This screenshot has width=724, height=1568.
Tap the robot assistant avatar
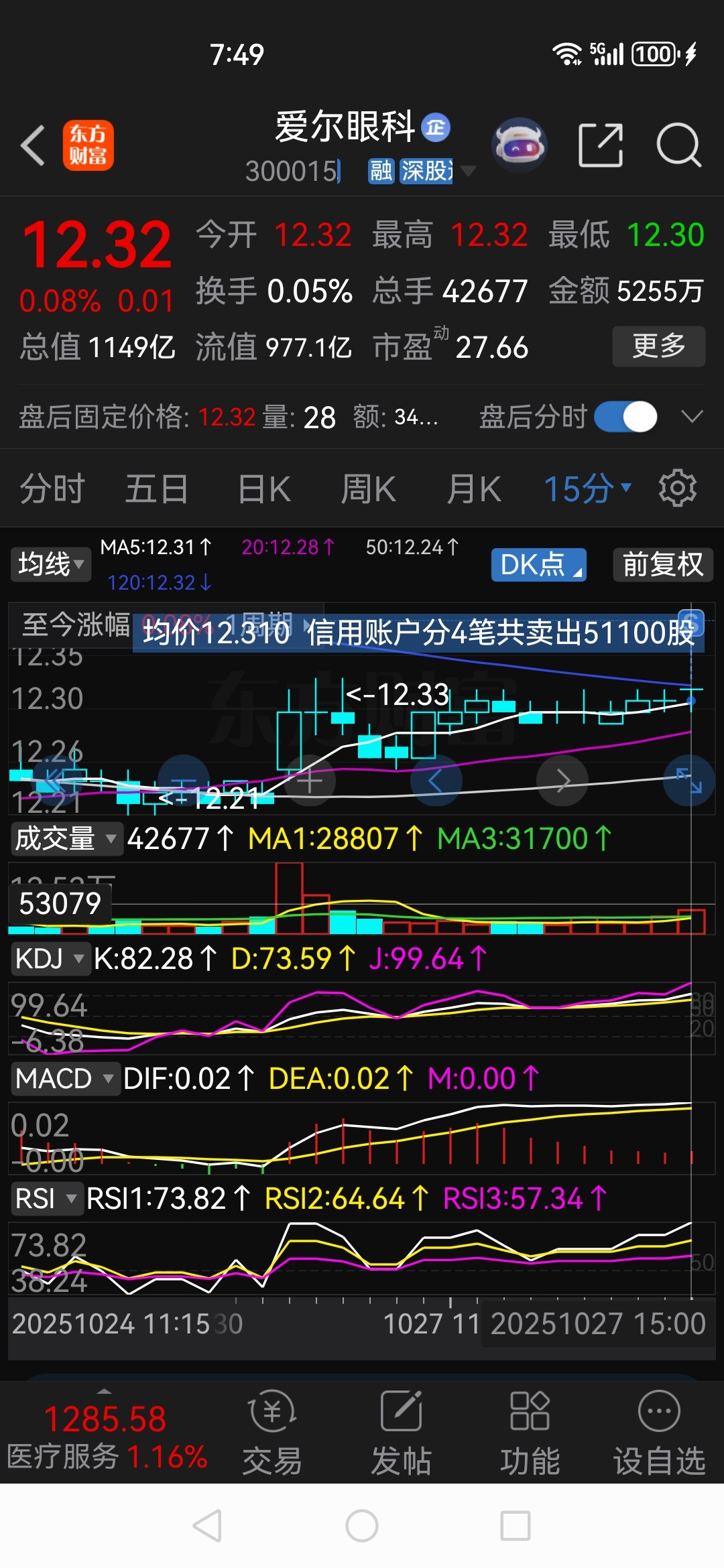(x=520, y=145)
